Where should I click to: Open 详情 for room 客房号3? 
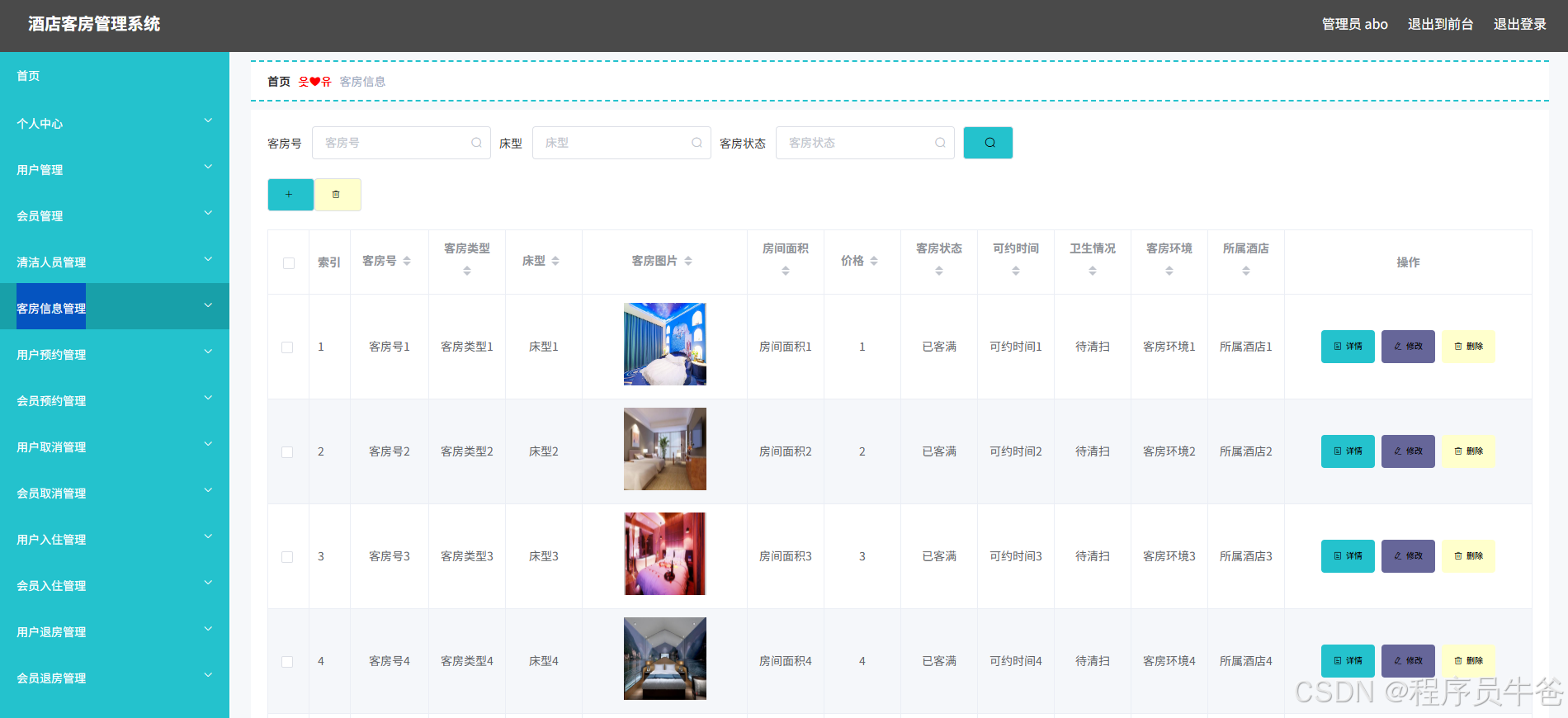(1348, 556)
